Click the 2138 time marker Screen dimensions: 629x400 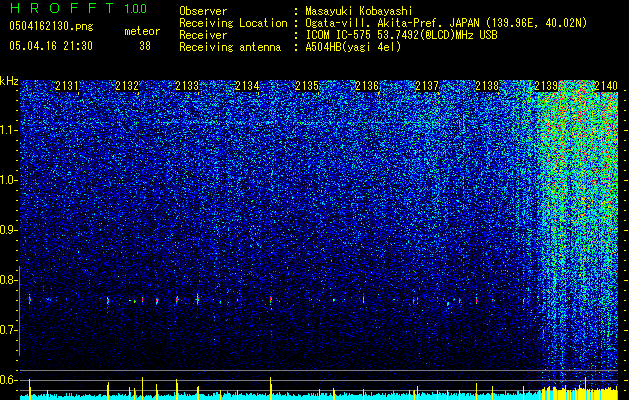tap(487, 86)
